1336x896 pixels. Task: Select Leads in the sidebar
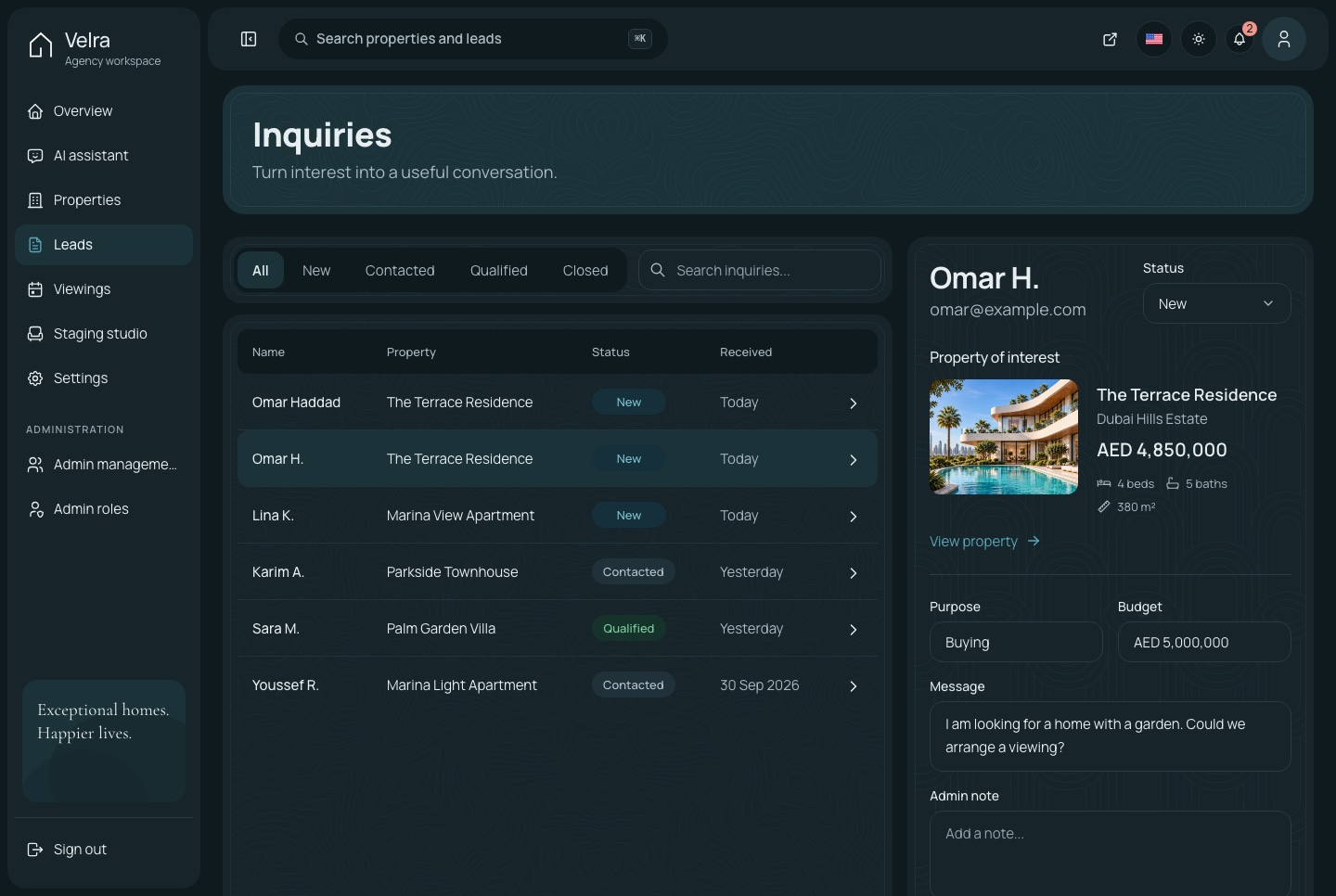coord(104,245)
